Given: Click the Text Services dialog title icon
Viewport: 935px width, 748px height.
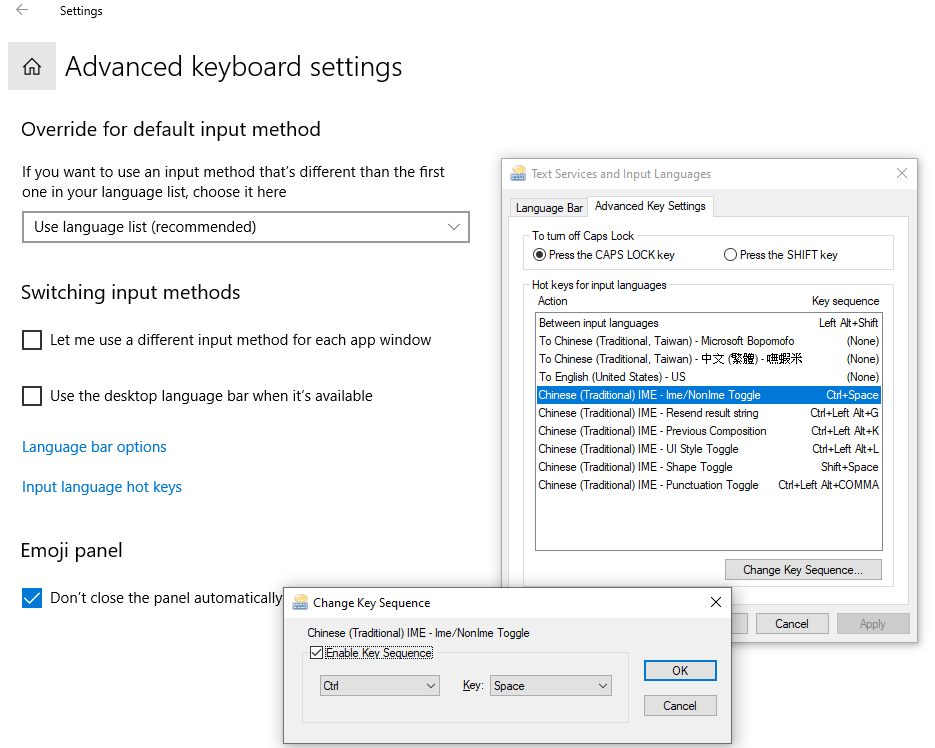Looking at the screenshot, I should [x=518, y=174].
